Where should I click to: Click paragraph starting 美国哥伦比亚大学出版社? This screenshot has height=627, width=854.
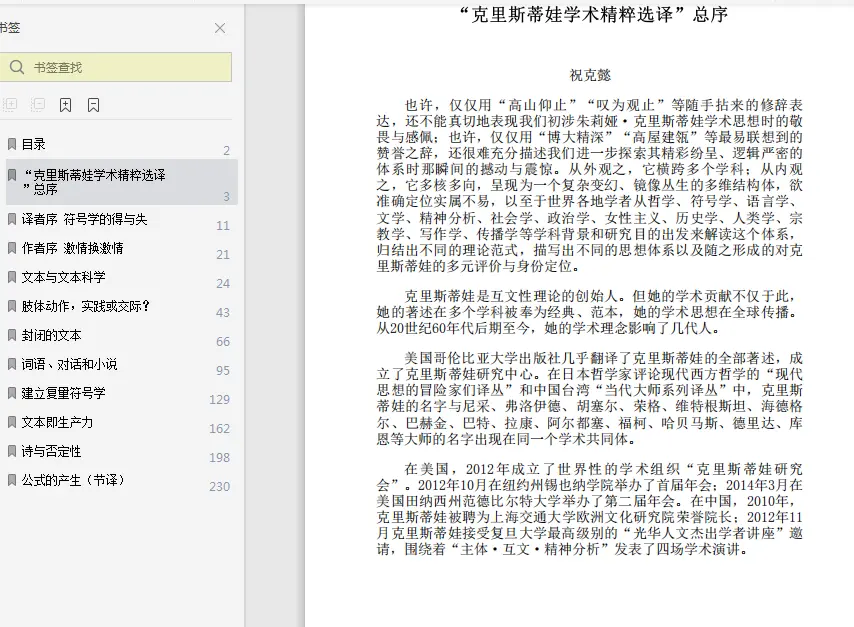coord(589,398)
